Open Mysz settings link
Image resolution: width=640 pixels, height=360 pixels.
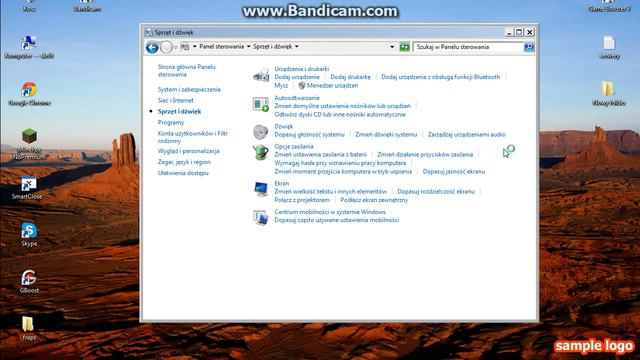click(281, 85)
